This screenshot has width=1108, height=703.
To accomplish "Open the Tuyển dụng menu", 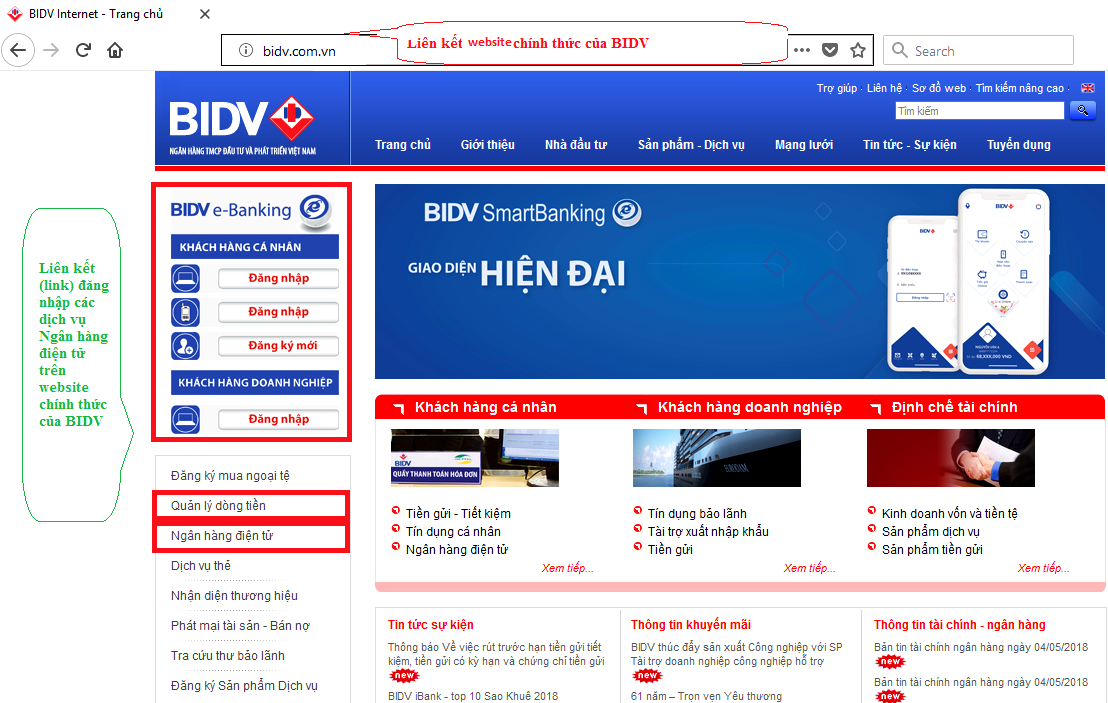I will tap(1018, 145).
